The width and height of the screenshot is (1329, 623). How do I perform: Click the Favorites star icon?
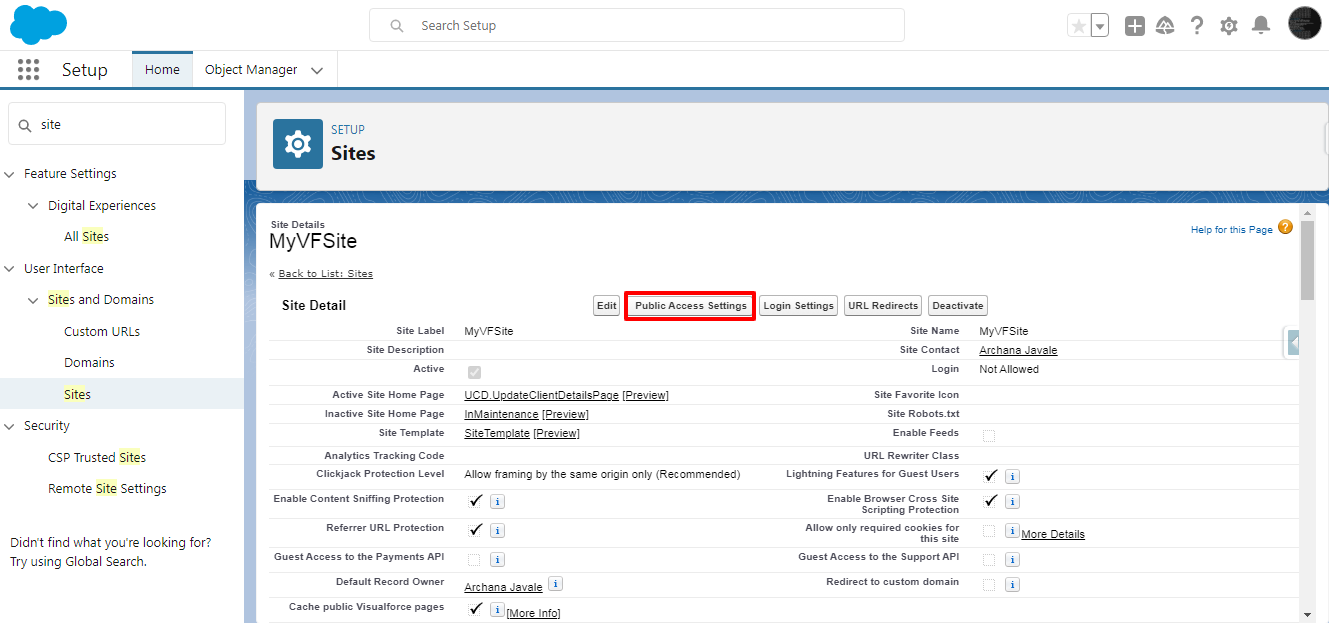click(1078, 26)
